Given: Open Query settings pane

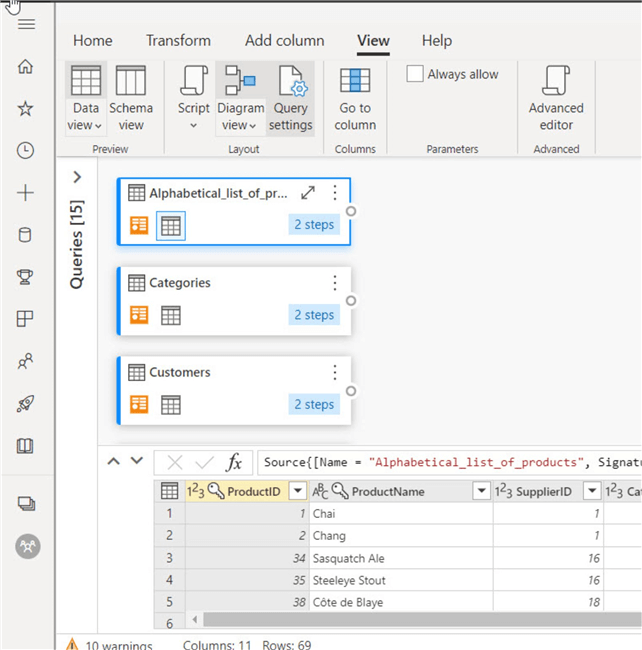Looking at the screenshot, I should 291,98.
